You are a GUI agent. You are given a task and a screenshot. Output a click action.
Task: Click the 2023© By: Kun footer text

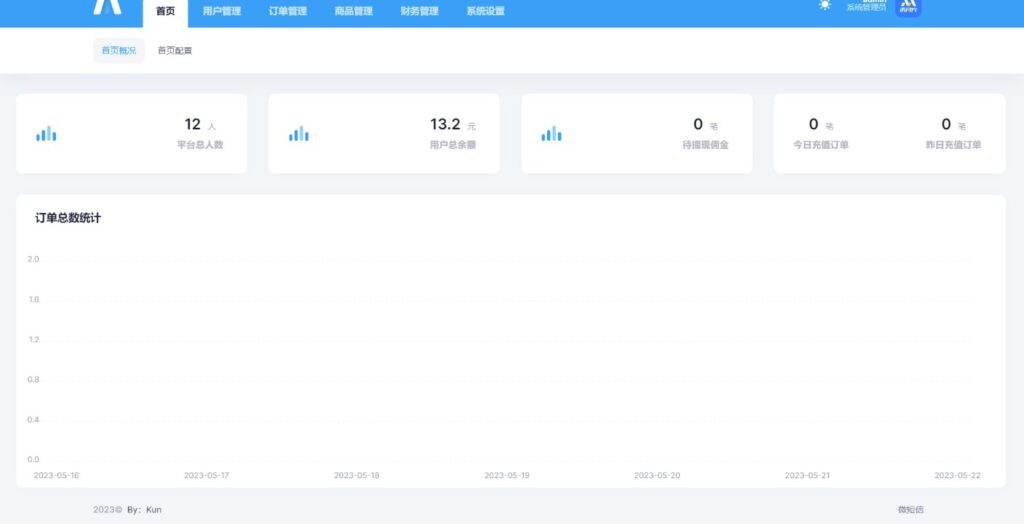pos(127,510)
